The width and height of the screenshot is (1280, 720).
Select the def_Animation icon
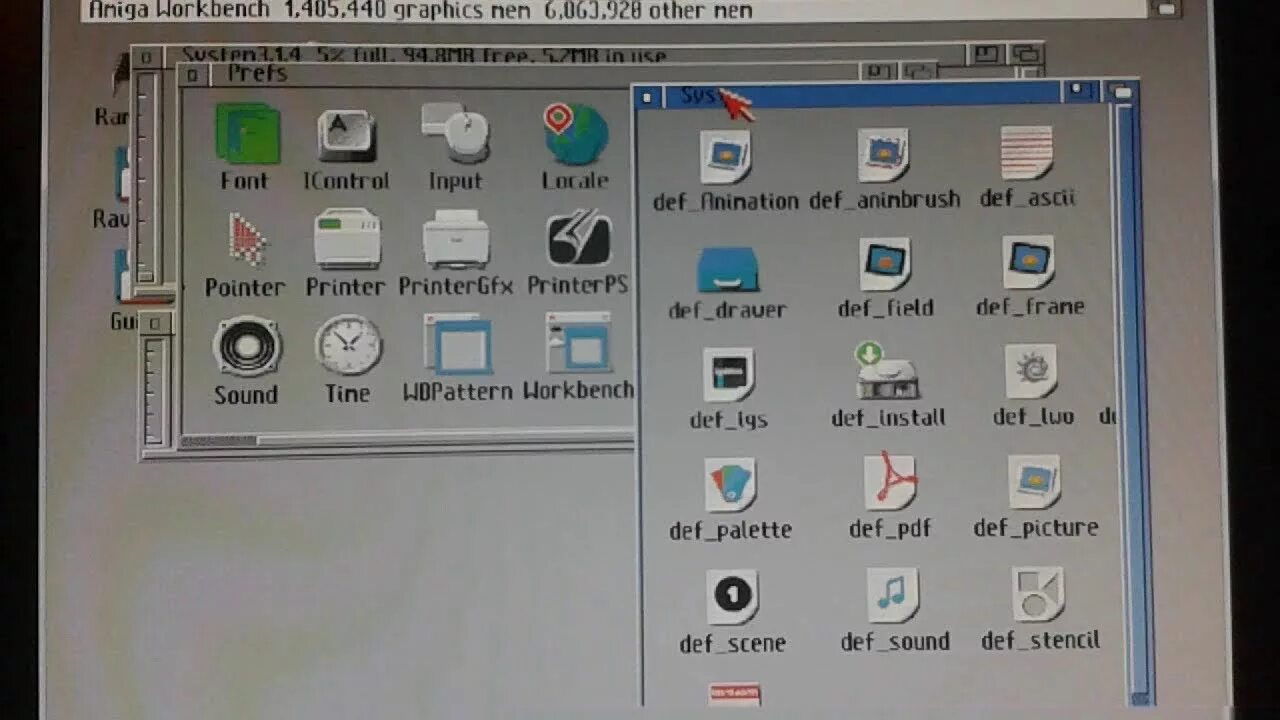tap(726, 157)
